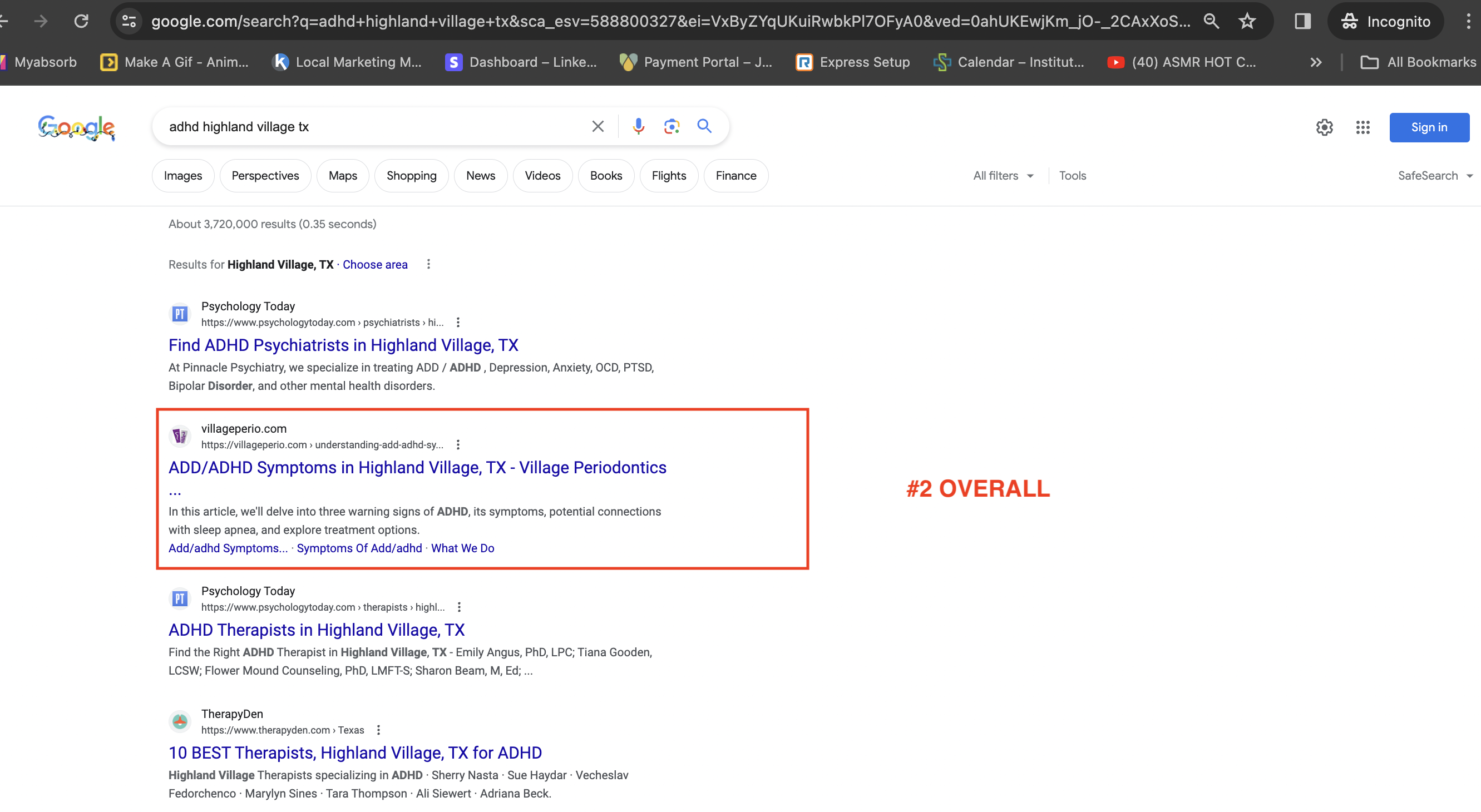
Task: Open the Local Marketing bookmark
Action: pos(347,62)
